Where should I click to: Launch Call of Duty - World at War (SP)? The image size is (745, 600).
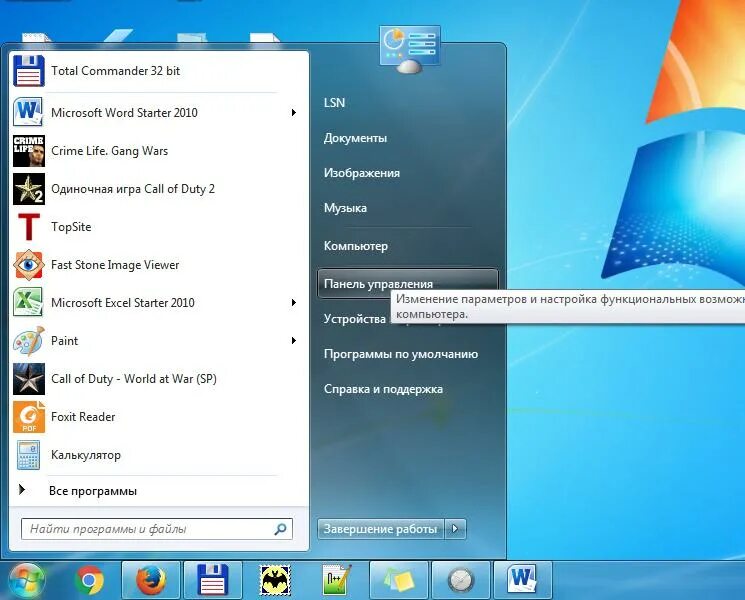[134, 379]
